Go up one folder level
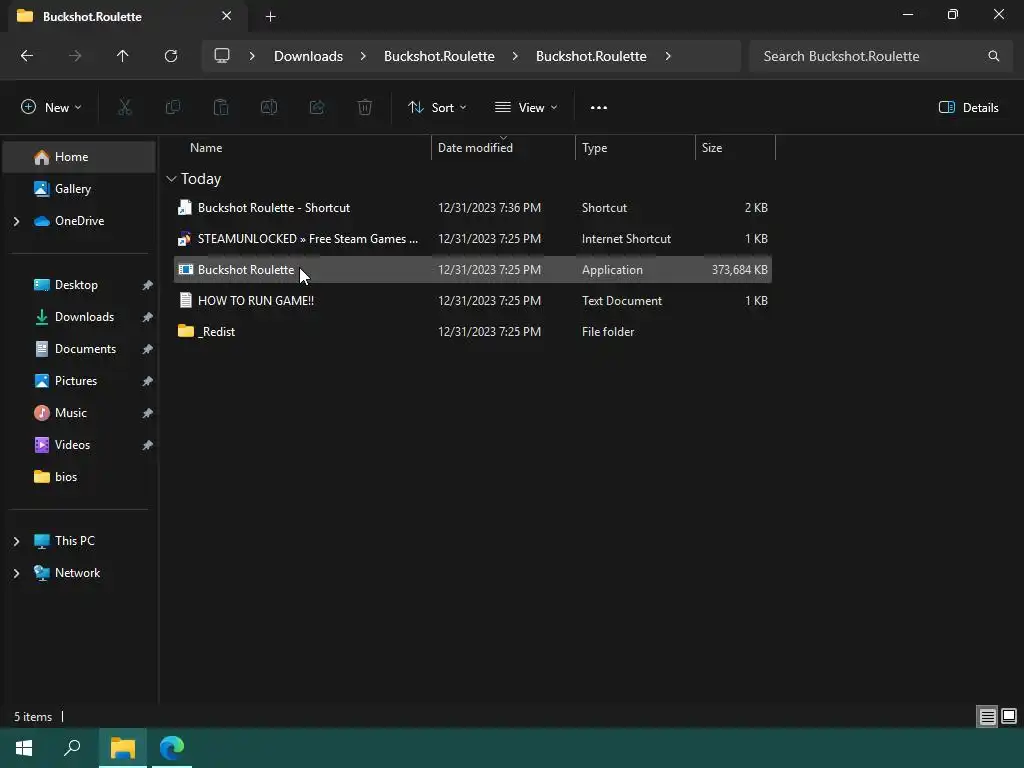This screenshot has width=1024, height=768. pyautogui.click(x=123, y=56)
